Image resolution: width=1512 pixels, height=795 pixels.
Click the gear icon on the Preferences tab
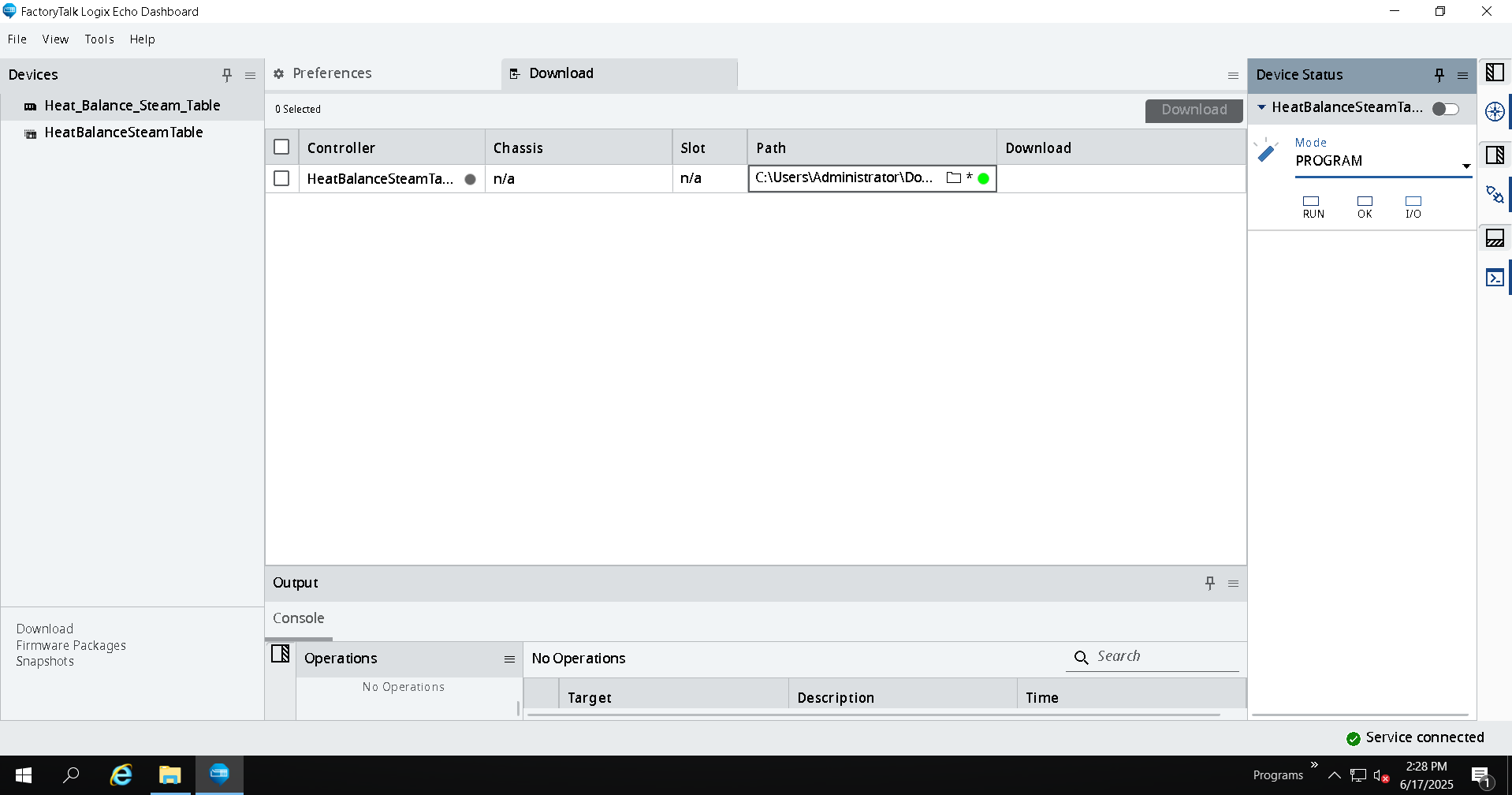click(x=279, y=73)
